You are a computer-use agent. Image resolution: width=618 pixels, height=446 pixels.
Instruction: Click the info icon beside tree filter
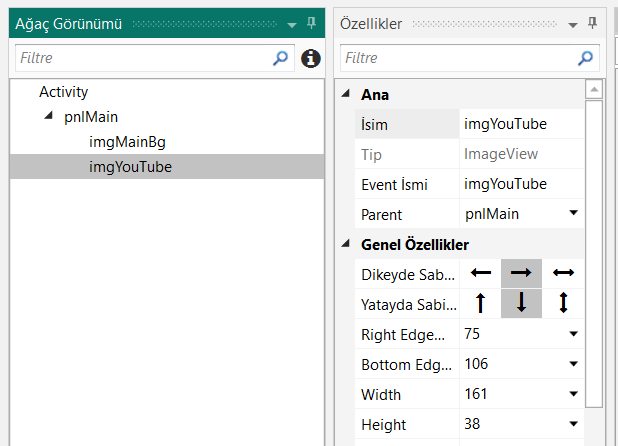pos(310,59)
